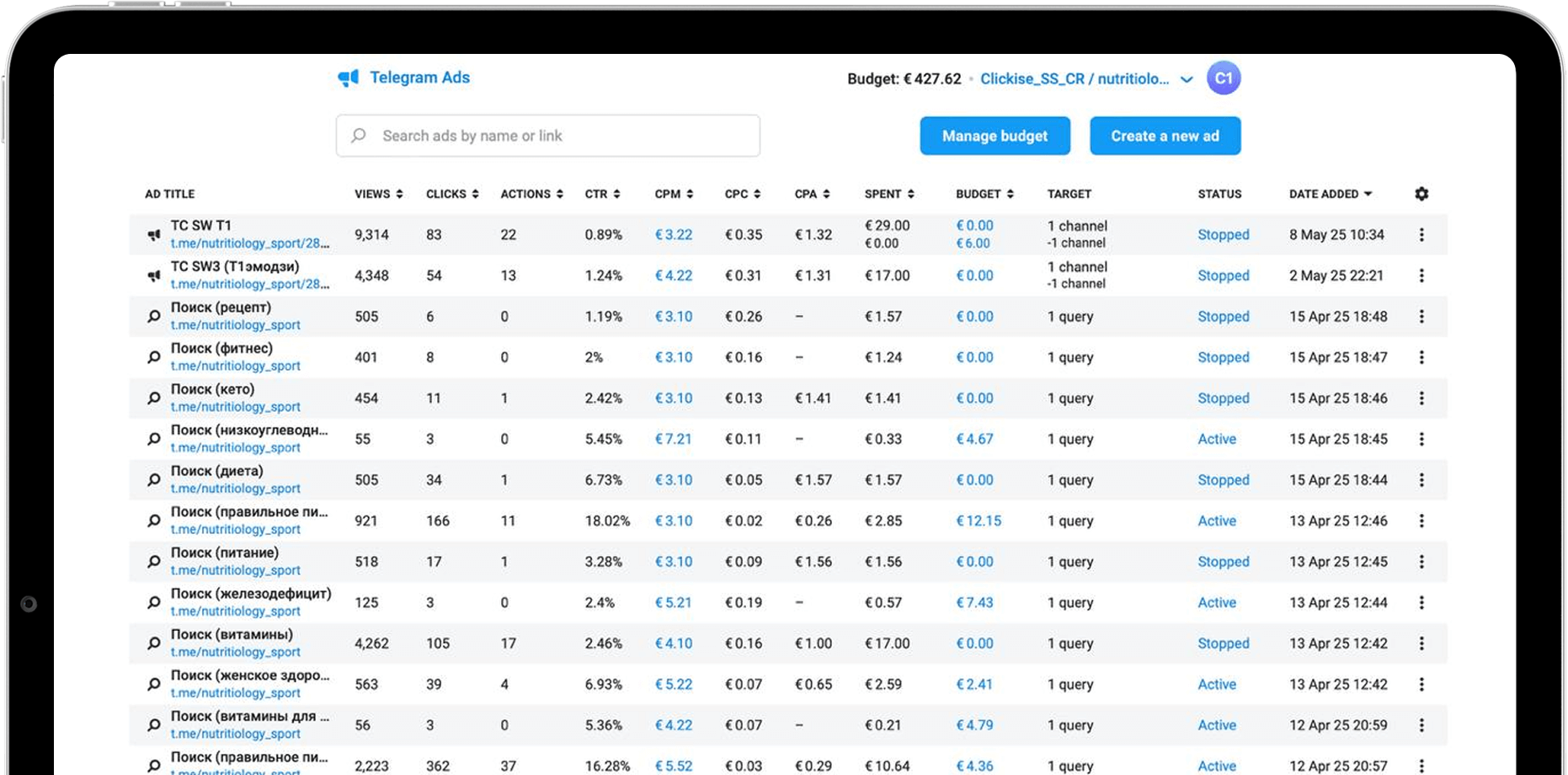Sort the table by Date Added
The width and height of the screenshot is (1568, 775).
pos(1331,194)
